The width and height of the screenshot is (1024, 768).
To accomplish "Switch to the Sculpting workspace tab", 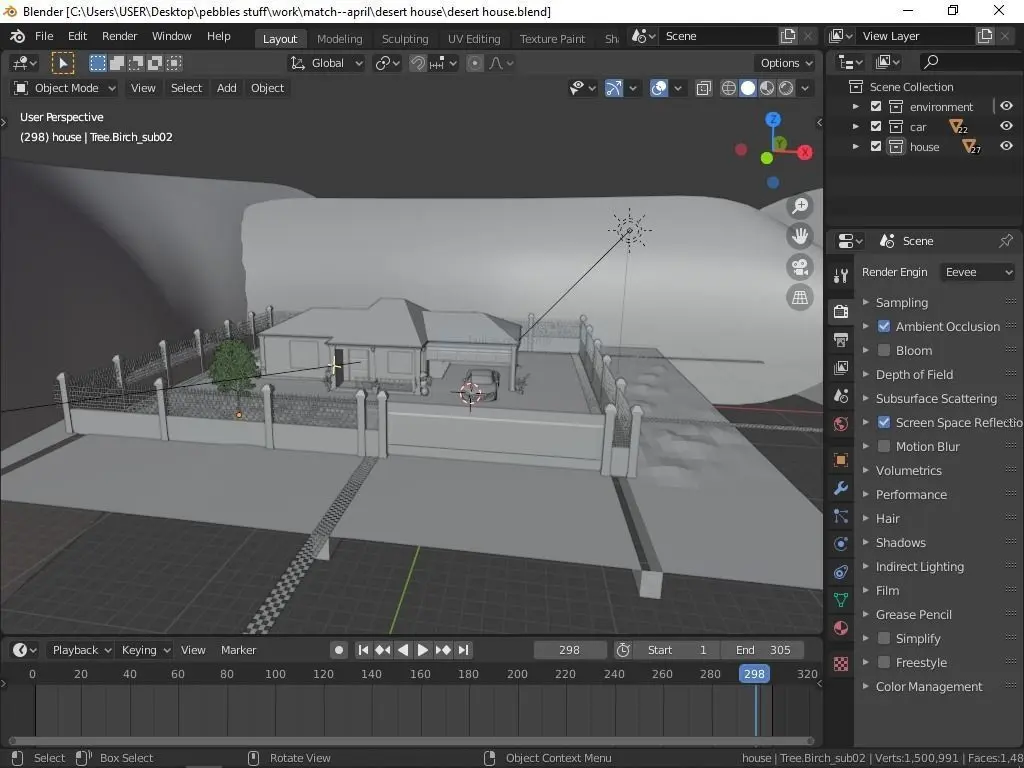I will 404,39.
